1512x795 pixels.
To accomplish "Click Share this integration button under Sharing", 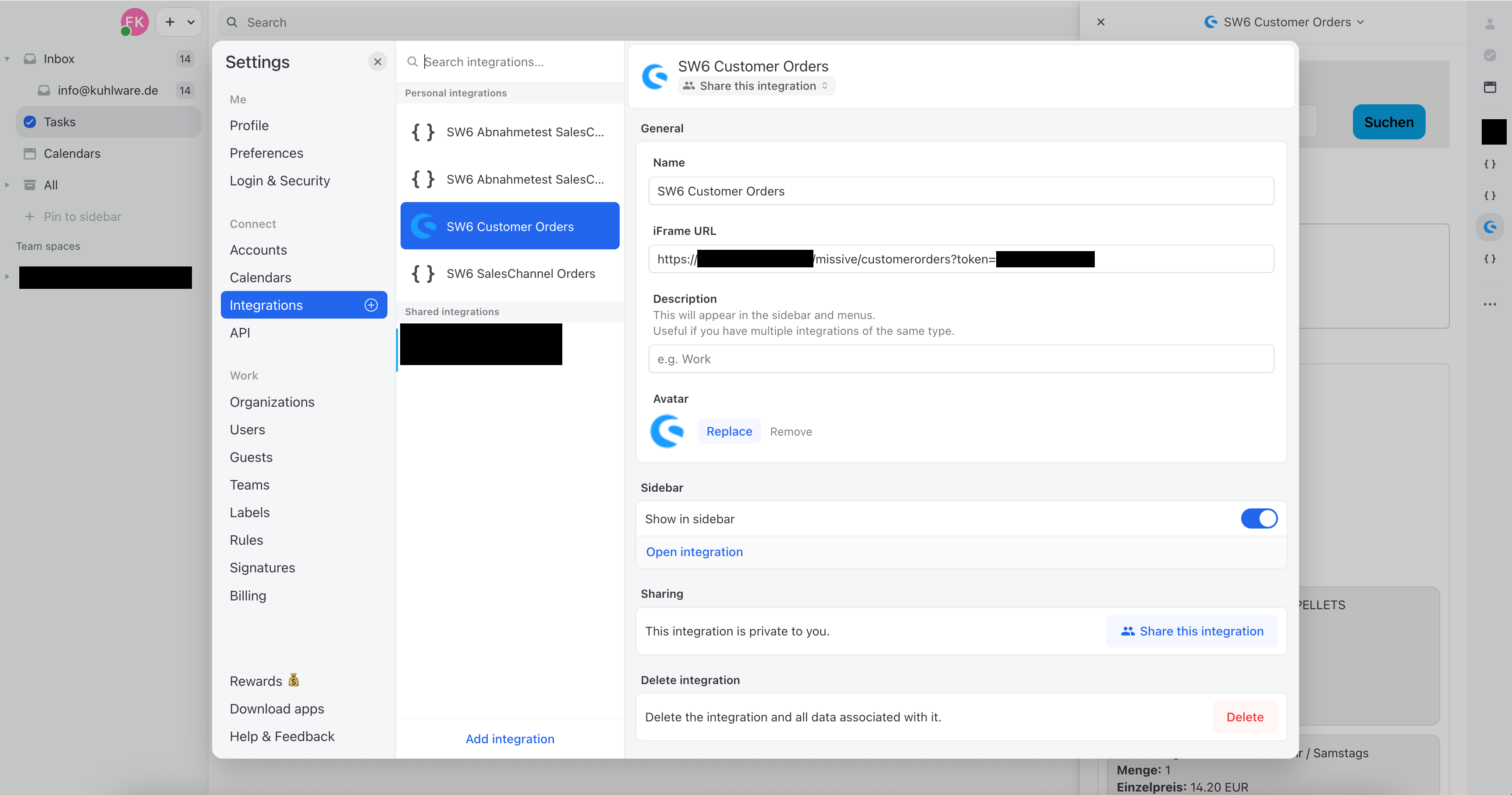I will [x=1192, y=631].
